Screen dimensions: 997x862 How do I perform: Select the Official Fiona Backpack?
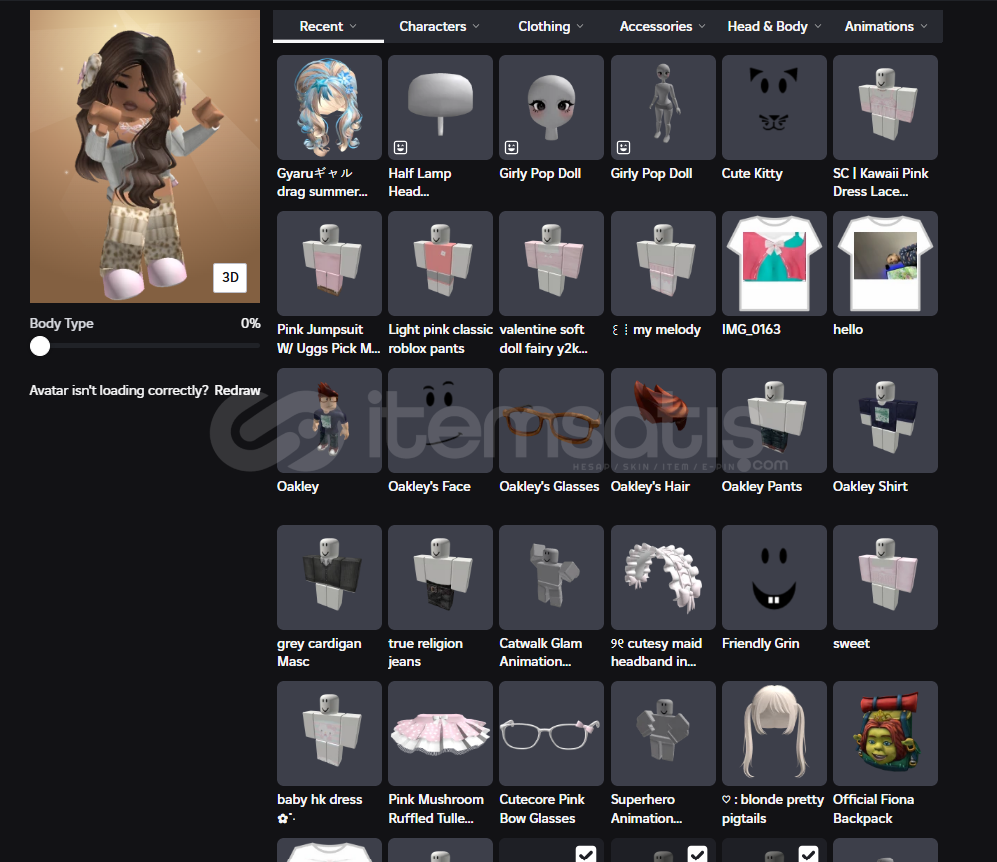click(885, 734)
